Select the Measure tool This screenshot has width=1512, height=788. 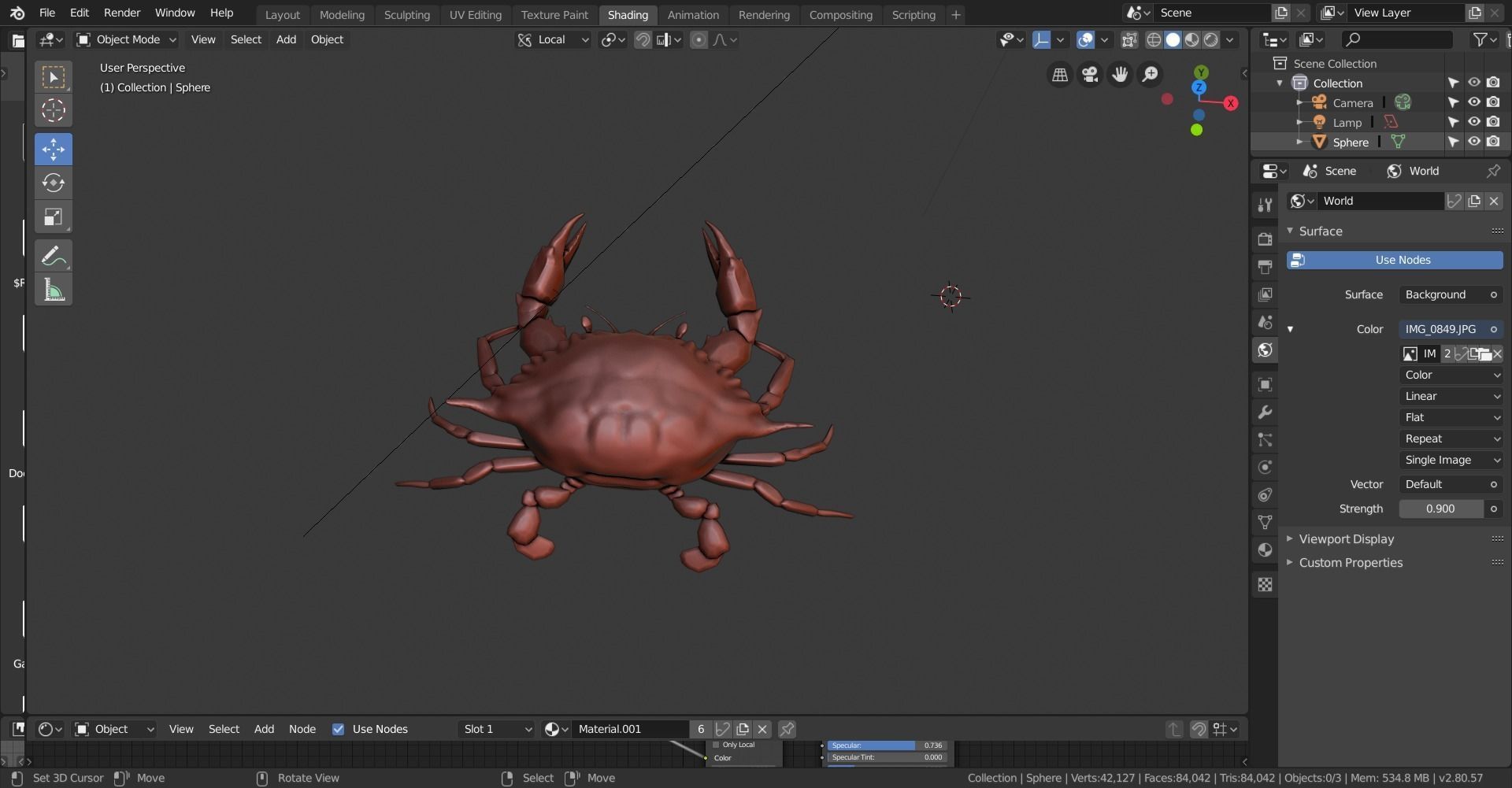54,290
